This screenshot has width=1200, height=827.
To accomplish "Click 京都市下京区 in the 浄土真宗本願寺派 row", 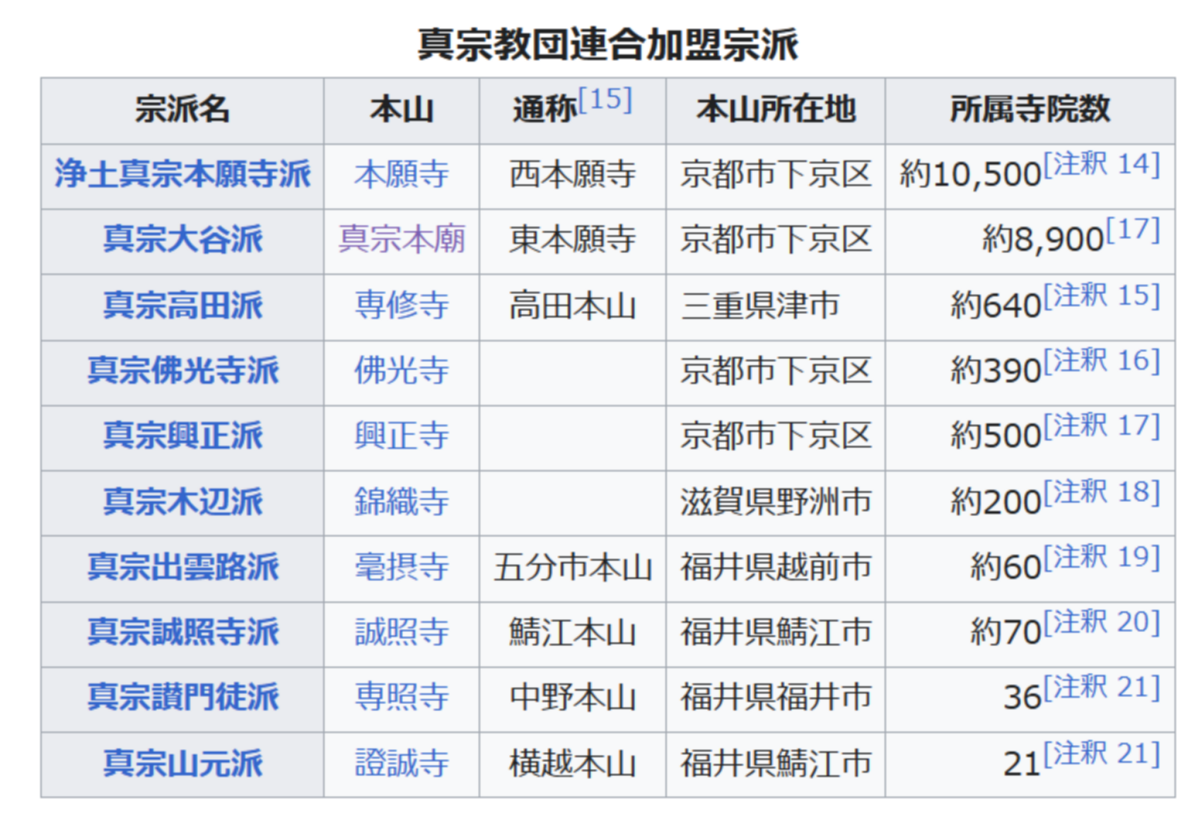I will coord(776,175).
